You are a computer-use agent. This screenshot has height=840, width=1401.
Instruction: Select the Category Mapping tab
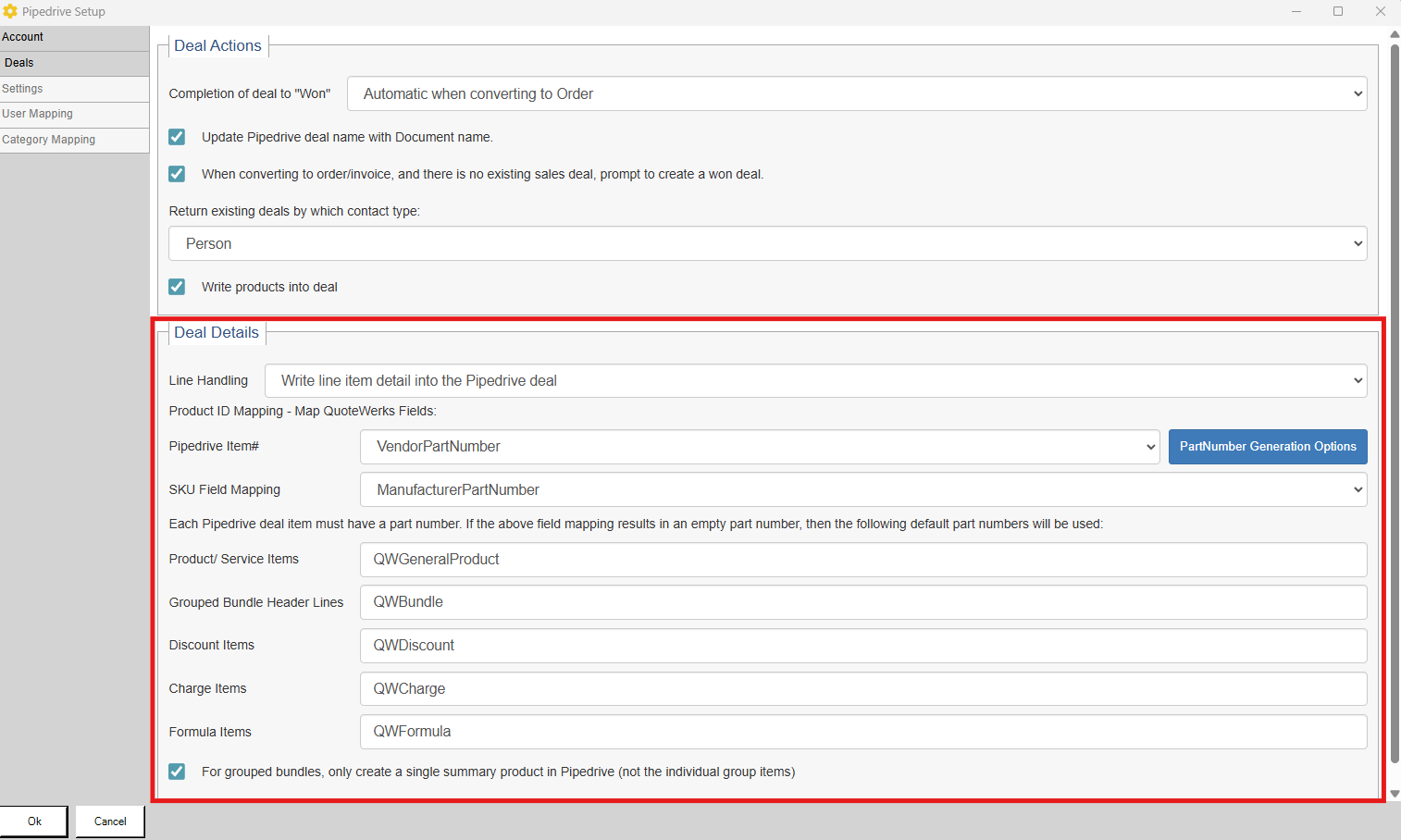click(x=74, y=140)
